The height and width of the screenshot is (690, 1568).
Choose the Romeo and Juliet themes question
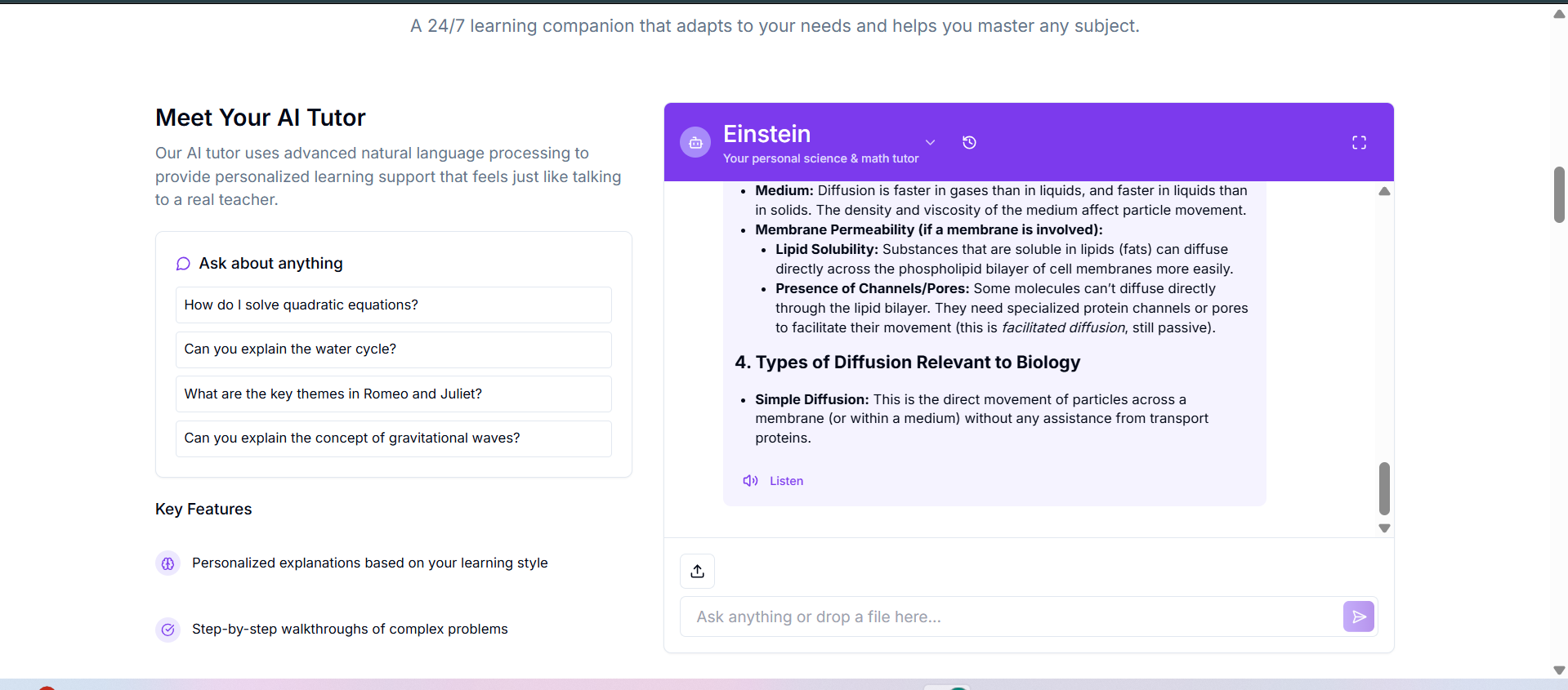tap(393, 394)
